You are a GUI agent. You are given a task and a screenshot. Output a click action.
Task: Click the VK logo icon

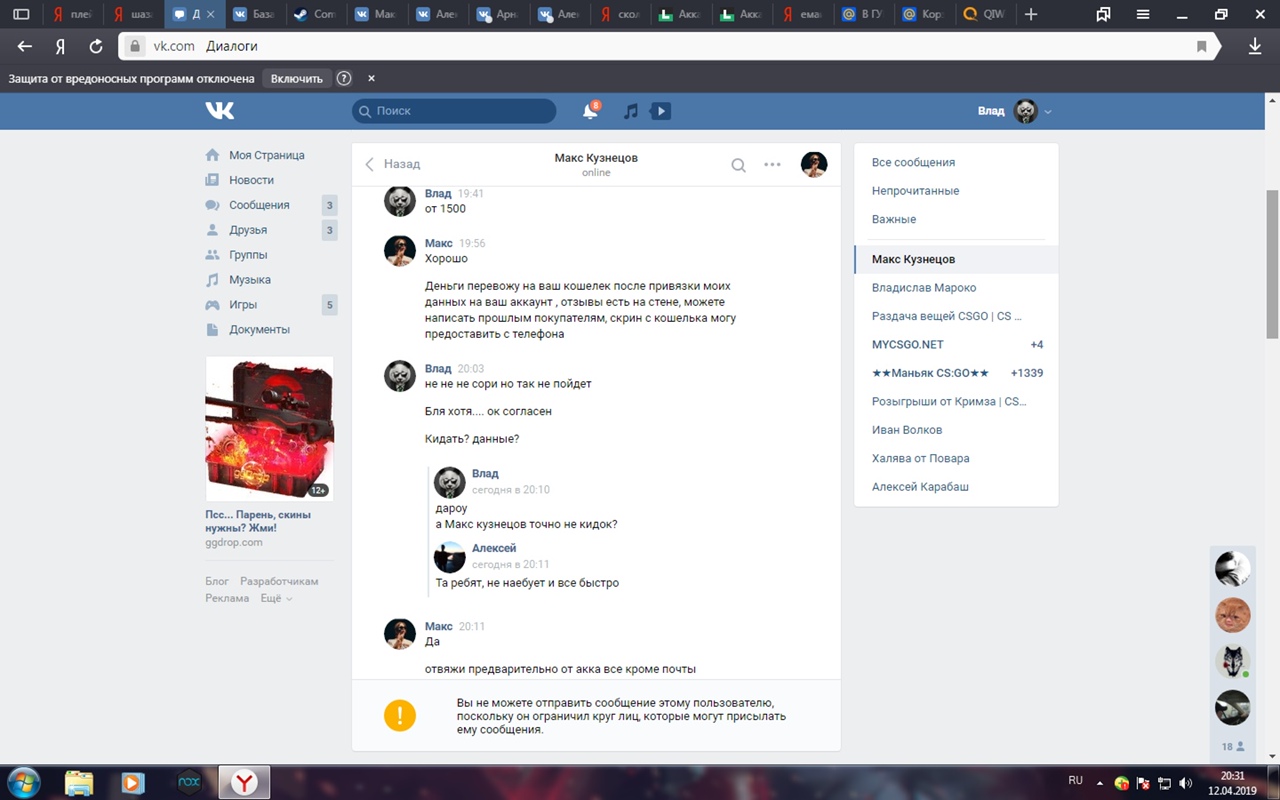[219, 111]
